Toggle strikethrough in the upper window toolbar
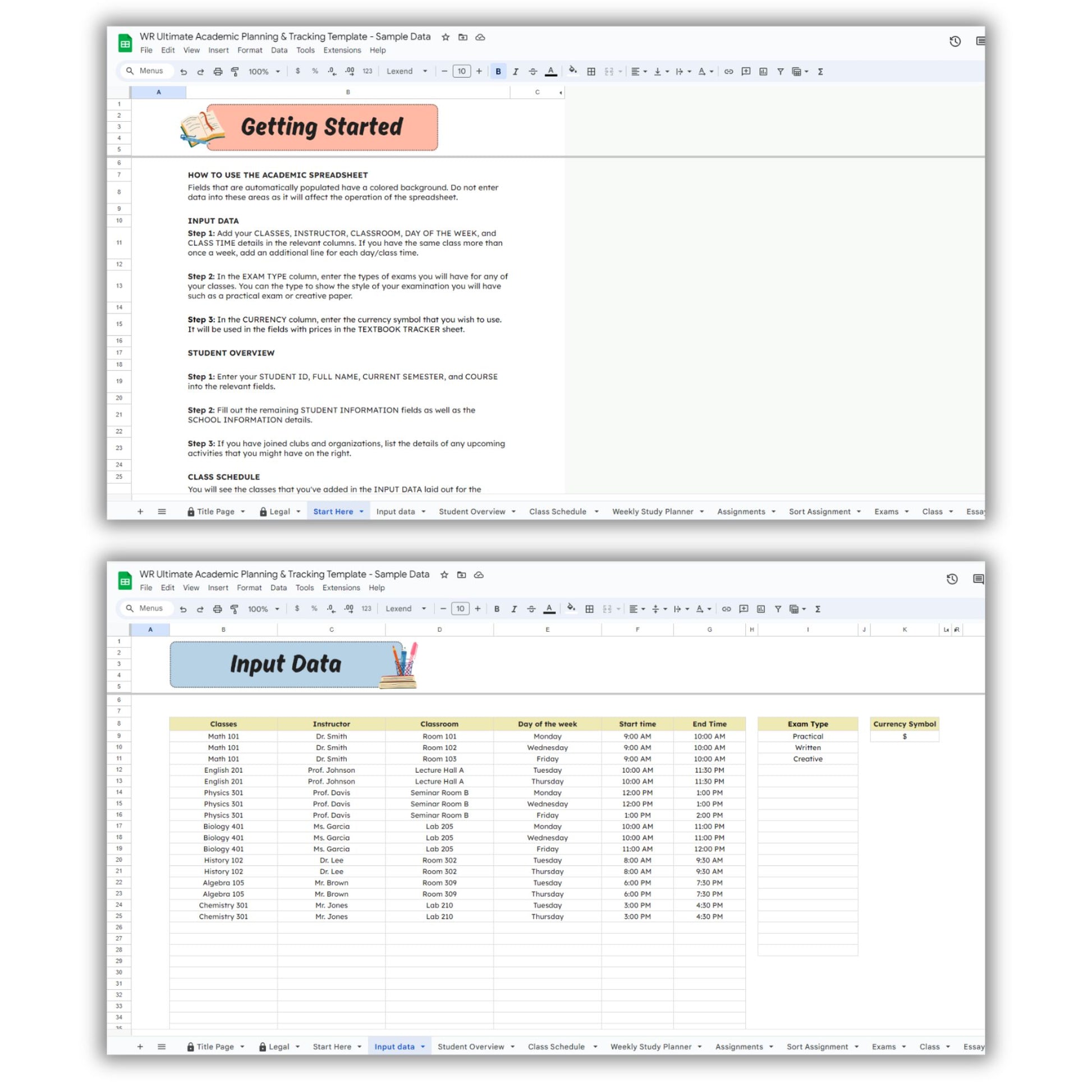The image size is (1092, 1092). coord(533,72)
